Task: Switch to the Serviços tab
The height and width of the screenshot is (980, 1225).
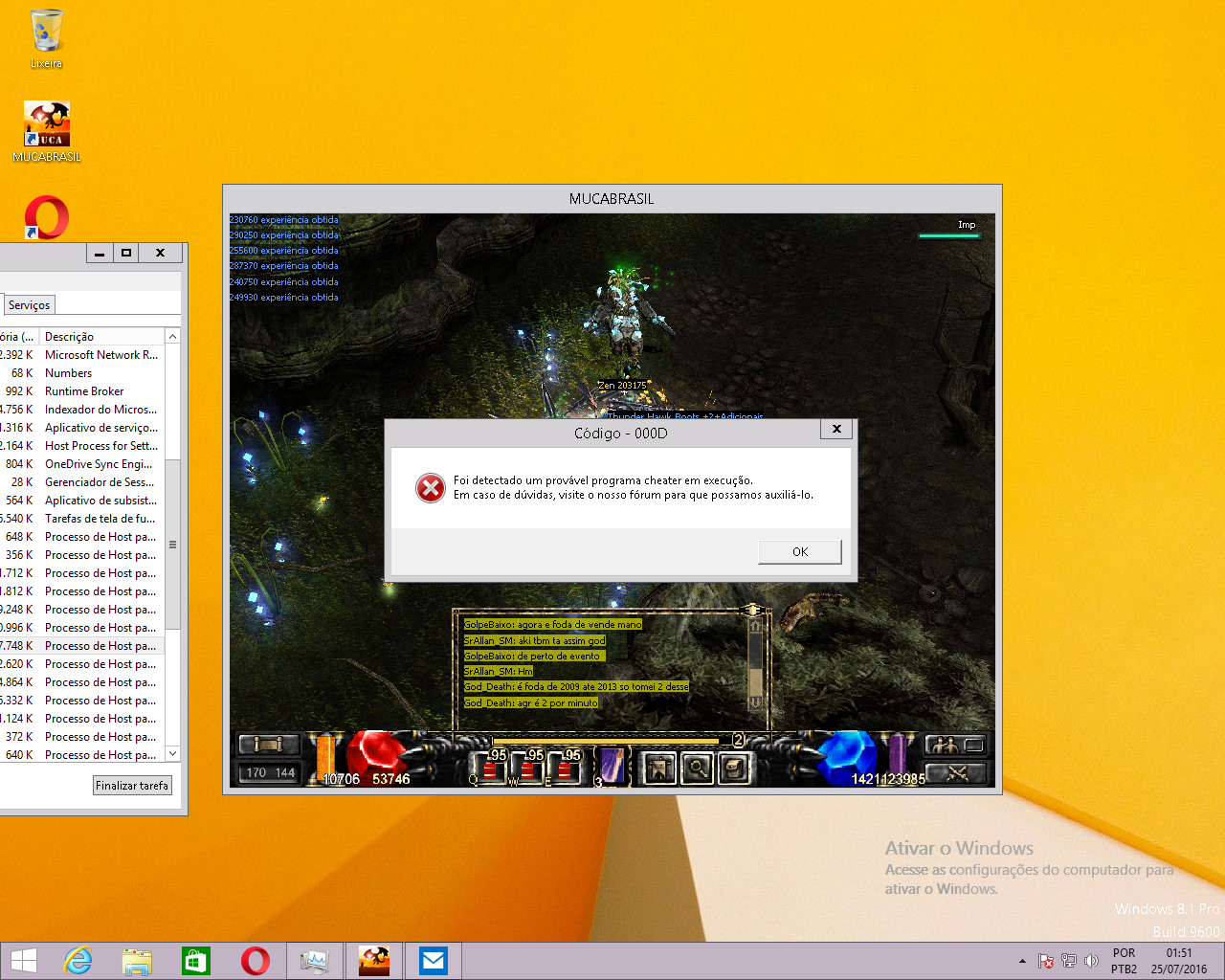Action: pyautogui.click(x=30, y=305)
